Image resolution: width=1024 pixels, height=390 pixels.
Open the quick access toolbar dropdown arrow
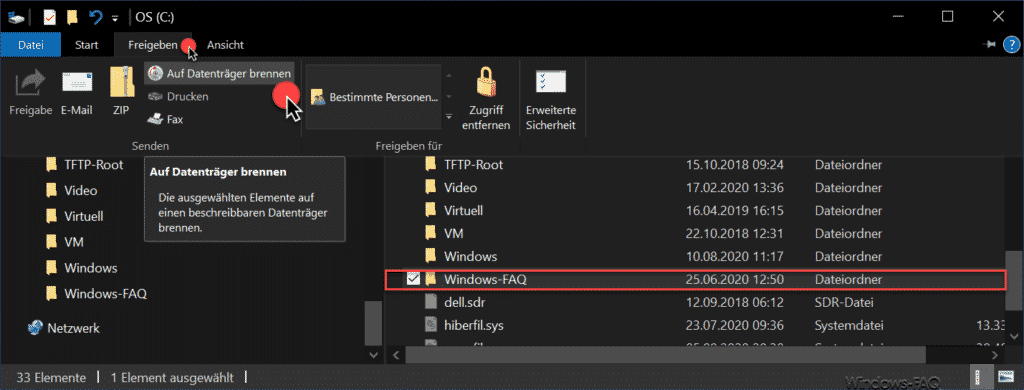click(116, 16)
